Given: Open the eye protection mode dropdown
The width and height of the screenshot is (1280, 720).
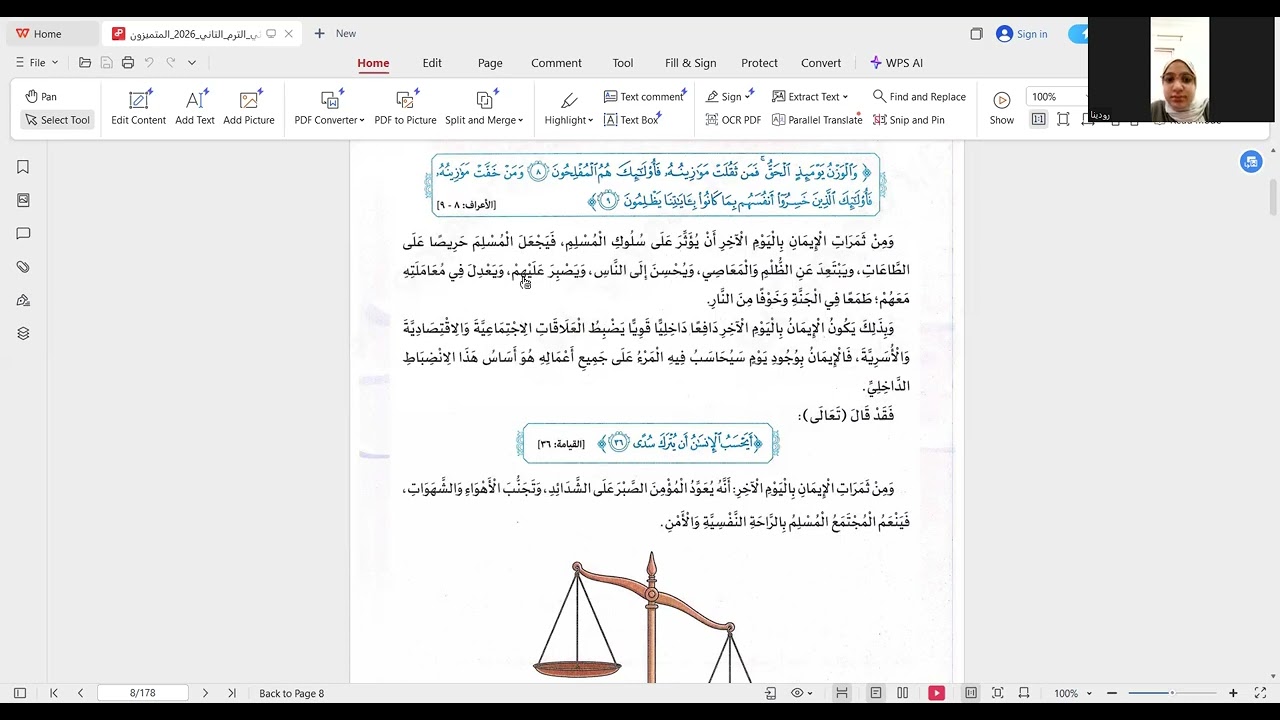Looking at the screenshot, I should 801,693.
